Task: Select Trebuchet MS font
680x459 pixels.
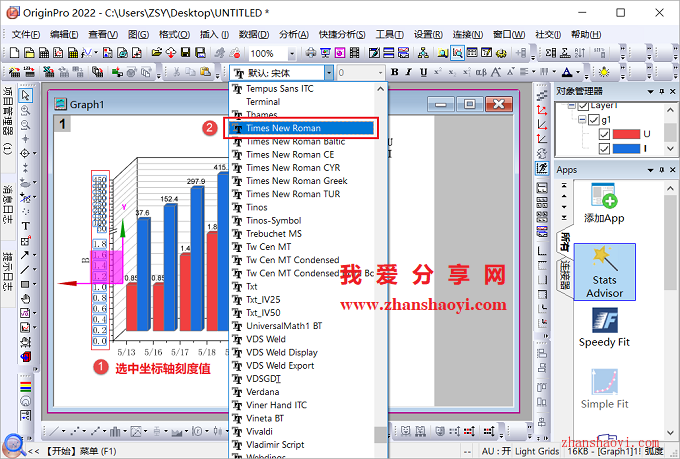Action: pyautogui.click(x=274, y=233)
